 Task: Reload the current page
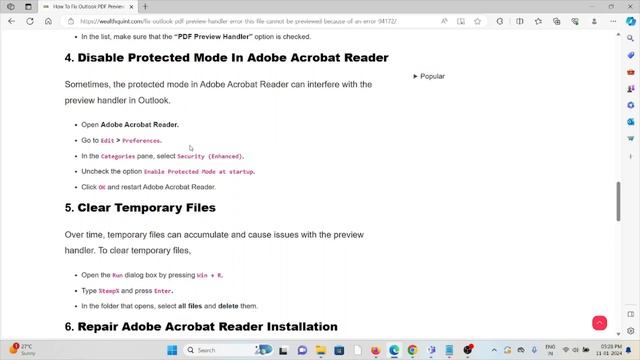click(30, 21)
